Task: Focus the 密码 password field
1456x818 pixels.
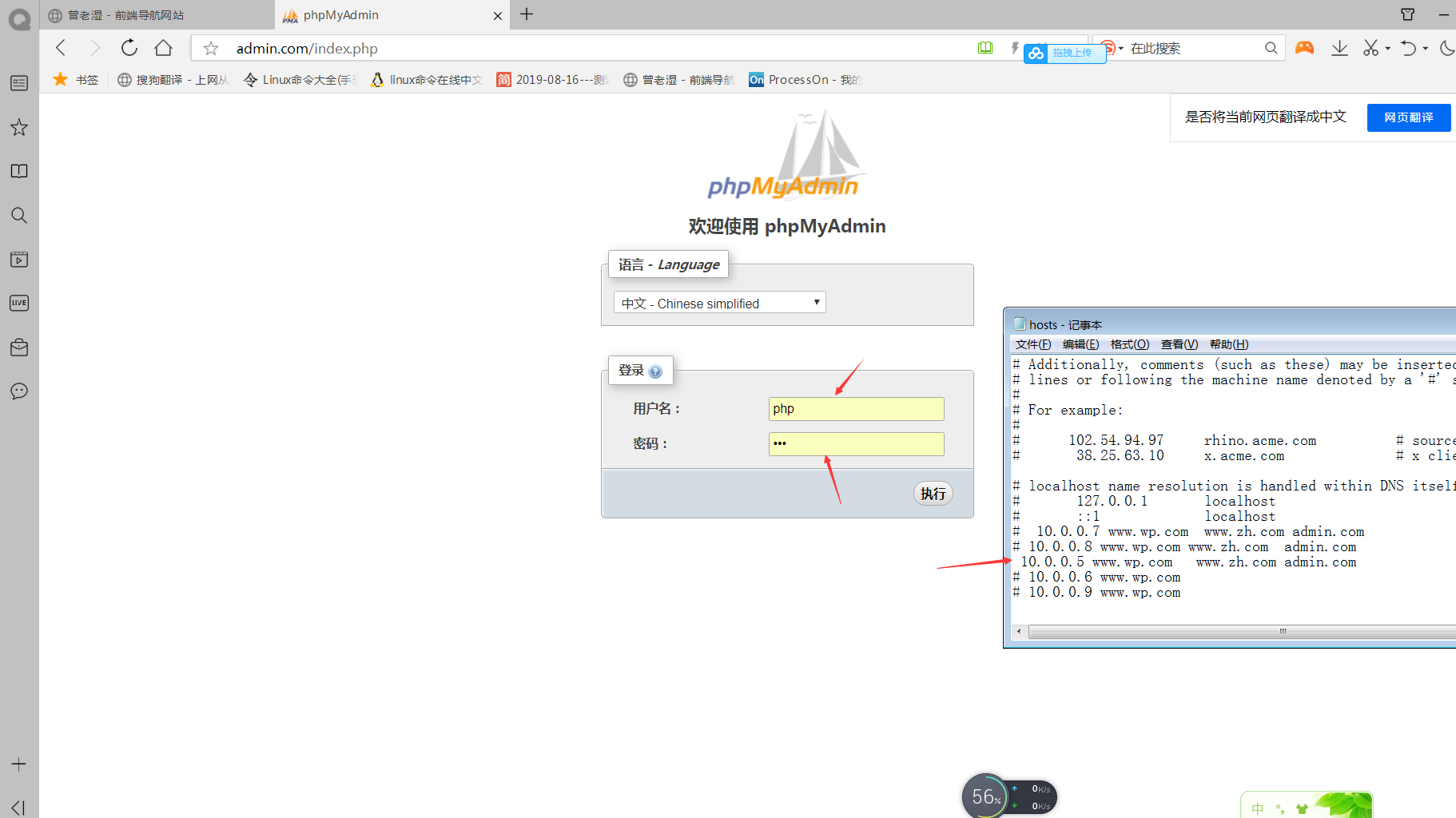Action: point(856,444)
